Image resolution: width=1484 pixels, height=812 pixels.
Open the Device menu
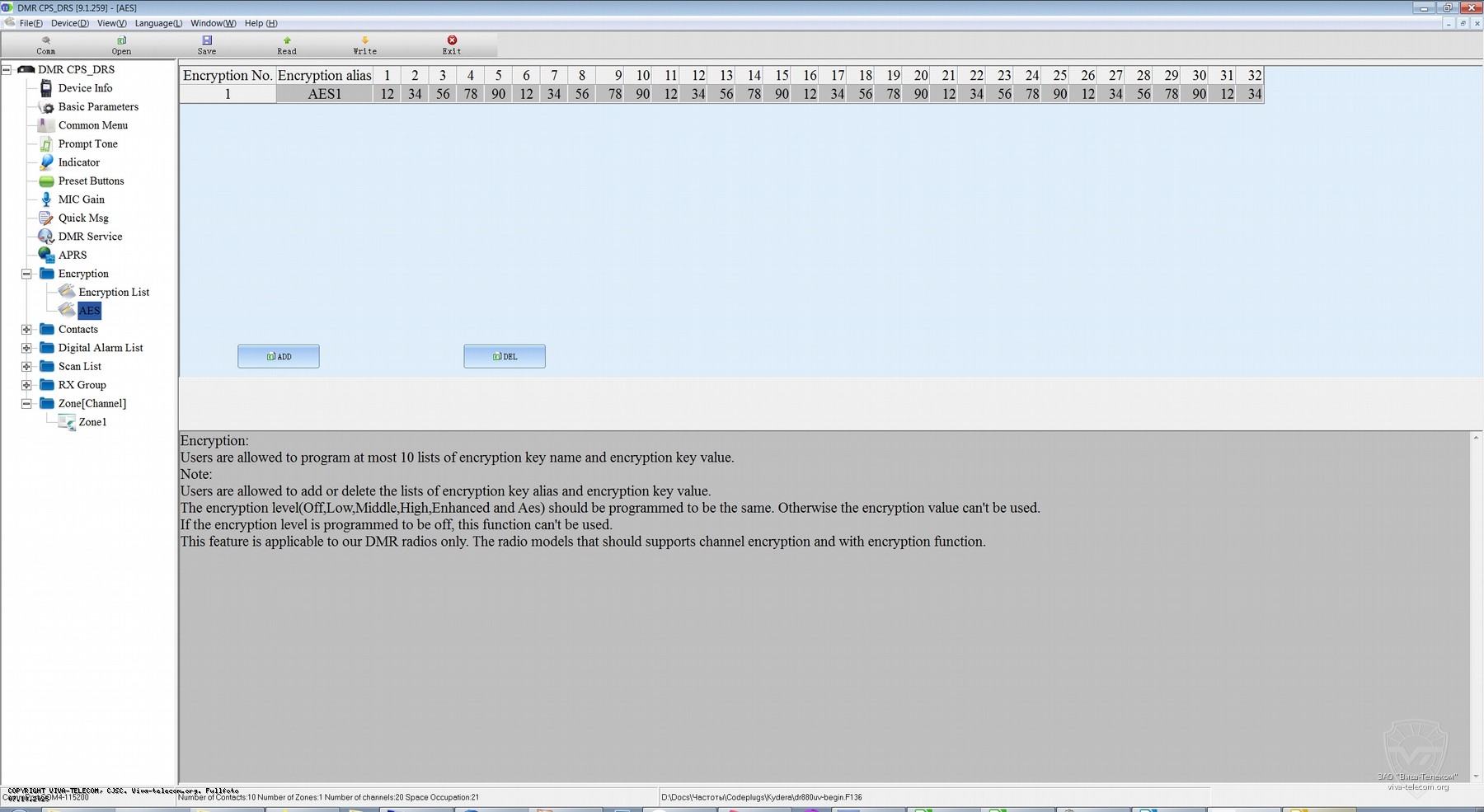69,23
